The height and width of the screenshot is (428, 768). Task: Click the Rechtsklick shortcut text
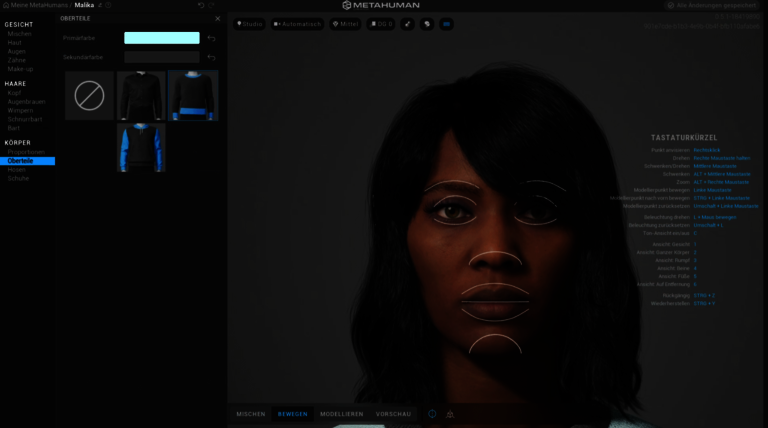click(x=707, y=150)
